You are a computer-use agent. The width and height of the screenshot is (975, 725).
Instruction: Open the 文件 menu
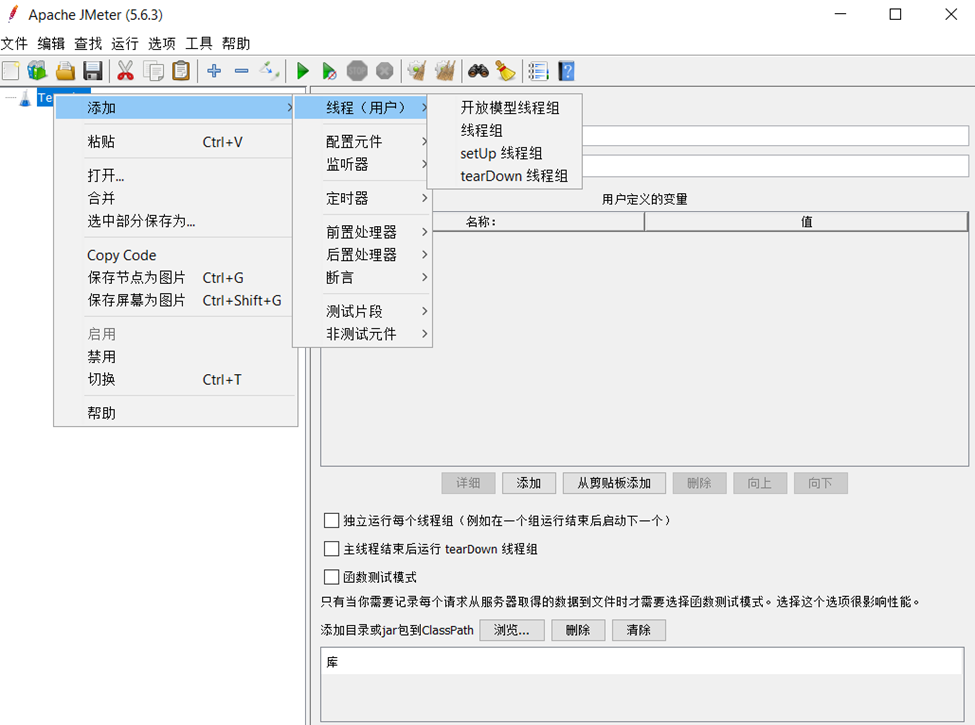[14, 44]
